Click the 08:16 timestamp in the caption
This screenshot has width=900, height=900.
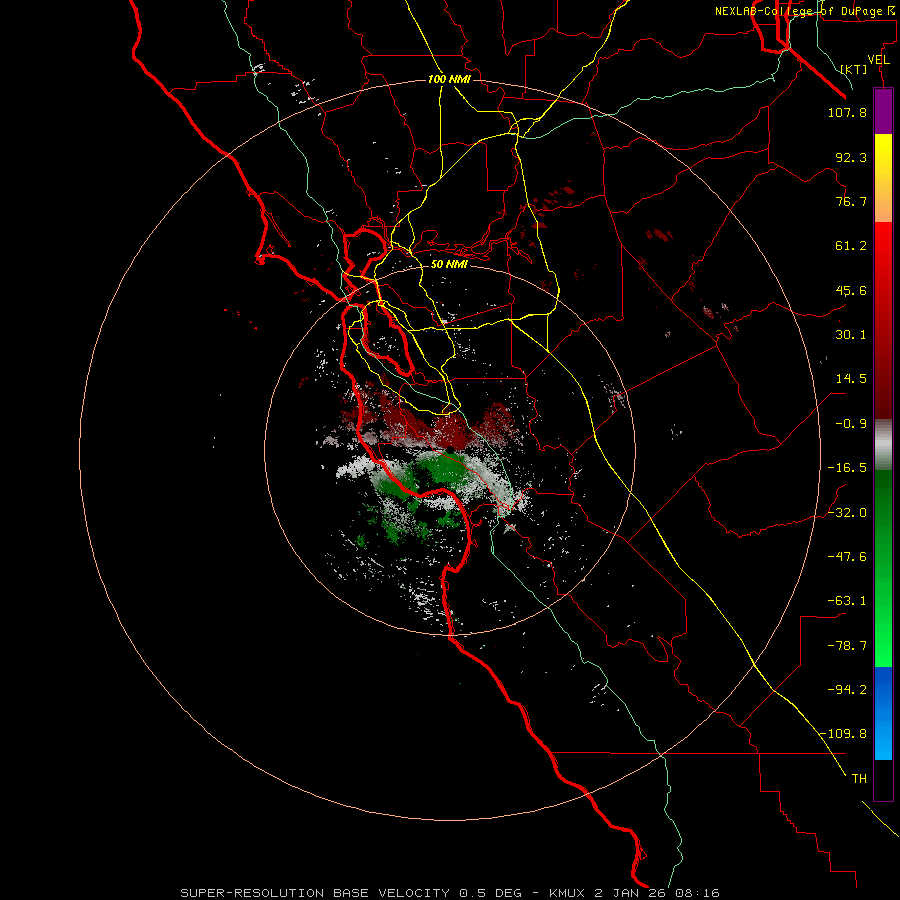coord(697,893)
